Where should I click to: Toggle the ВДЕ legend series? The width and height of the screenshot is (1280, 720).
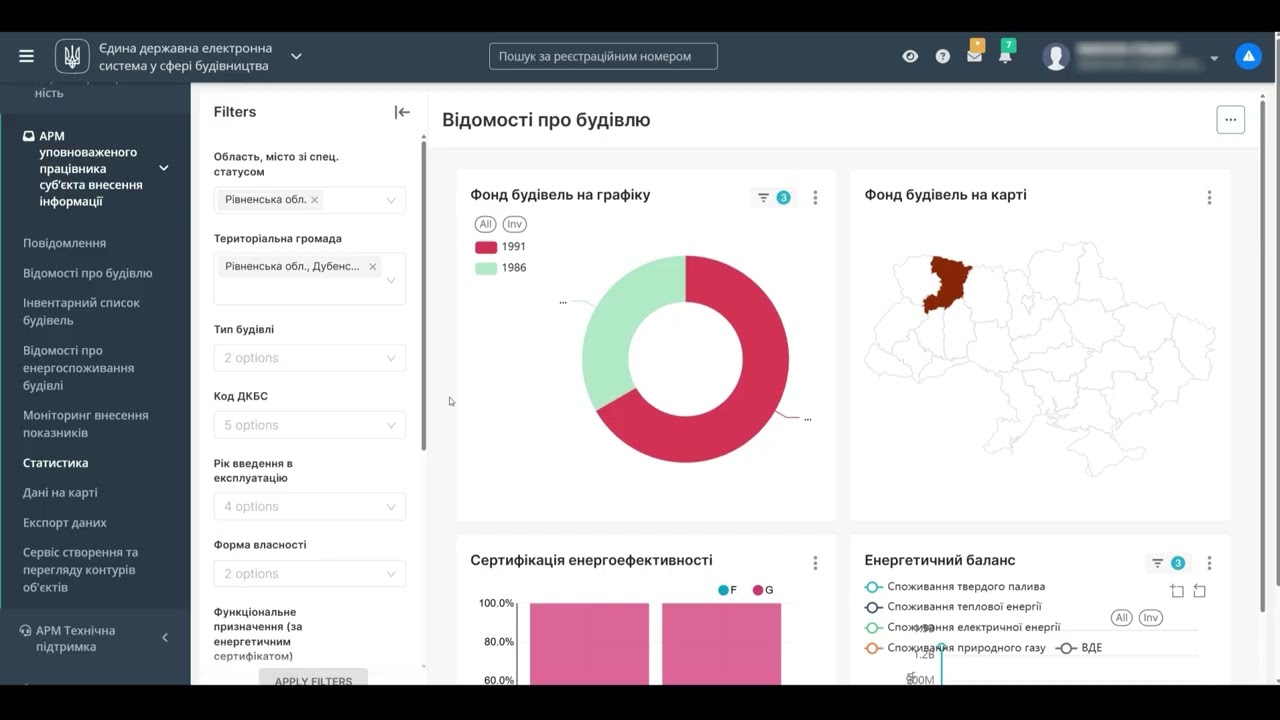coord(1080,648)
